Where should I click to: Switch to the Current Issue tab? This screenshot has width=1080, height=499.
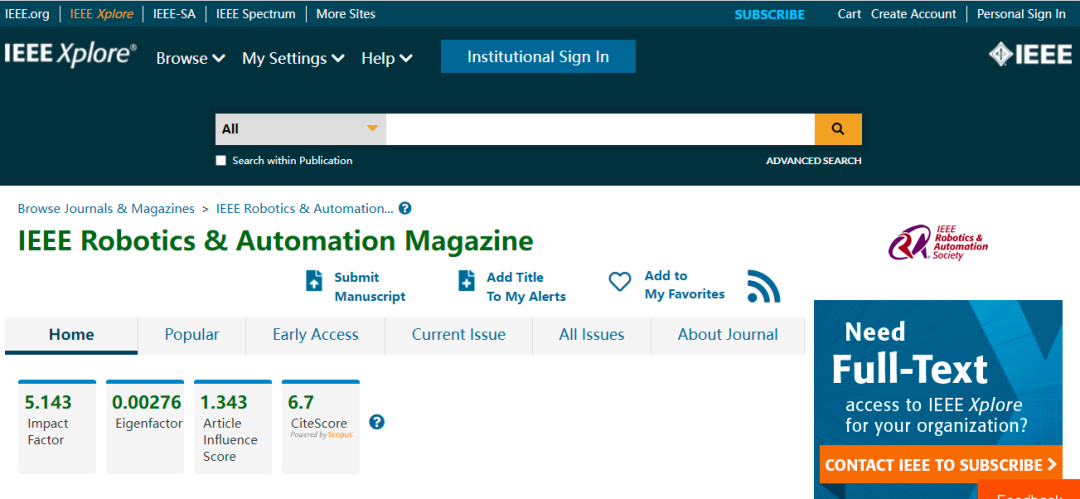(x=458, y=335)
